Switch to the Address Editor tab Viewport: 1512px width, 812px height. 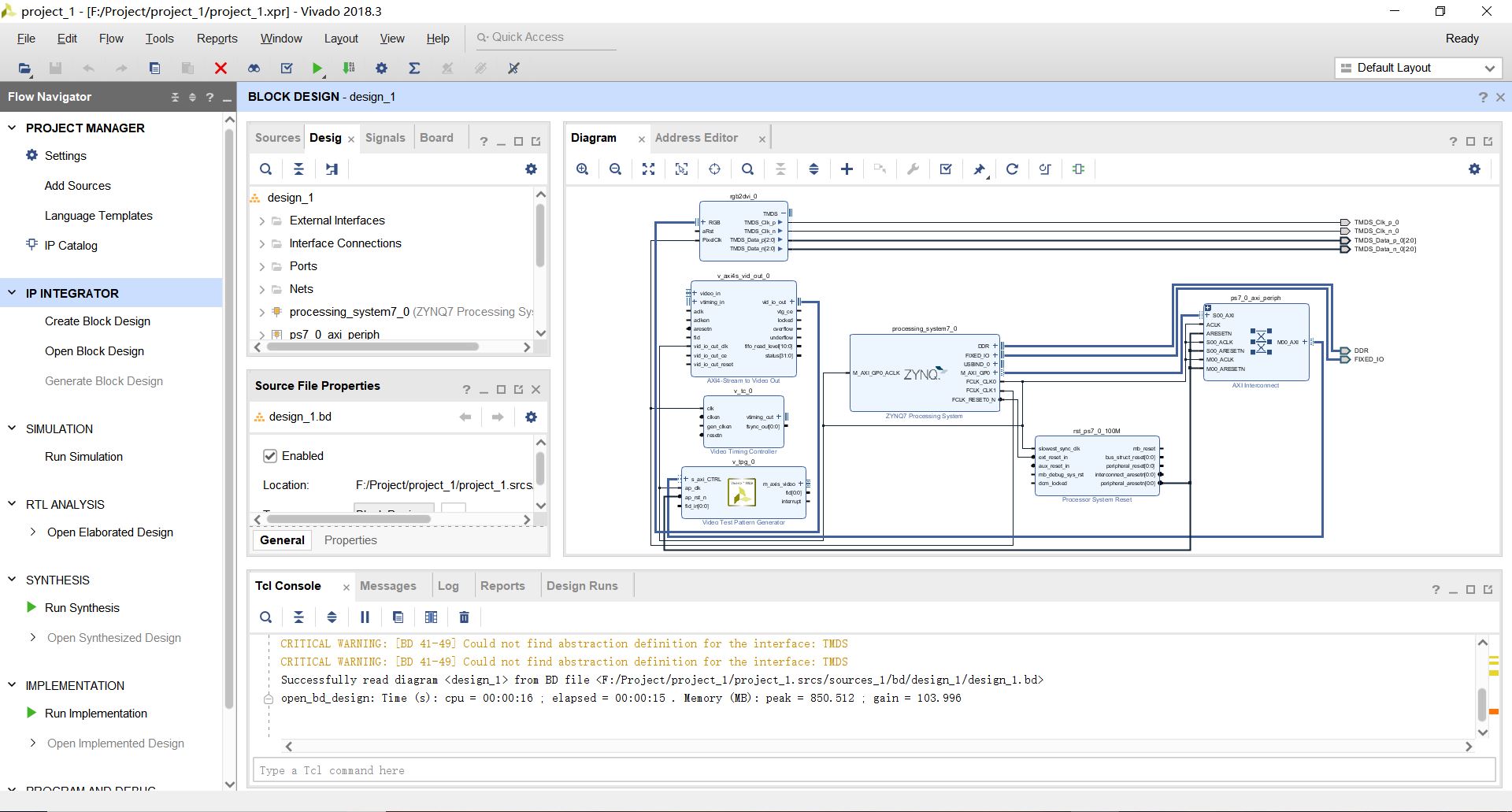(696, 138)
